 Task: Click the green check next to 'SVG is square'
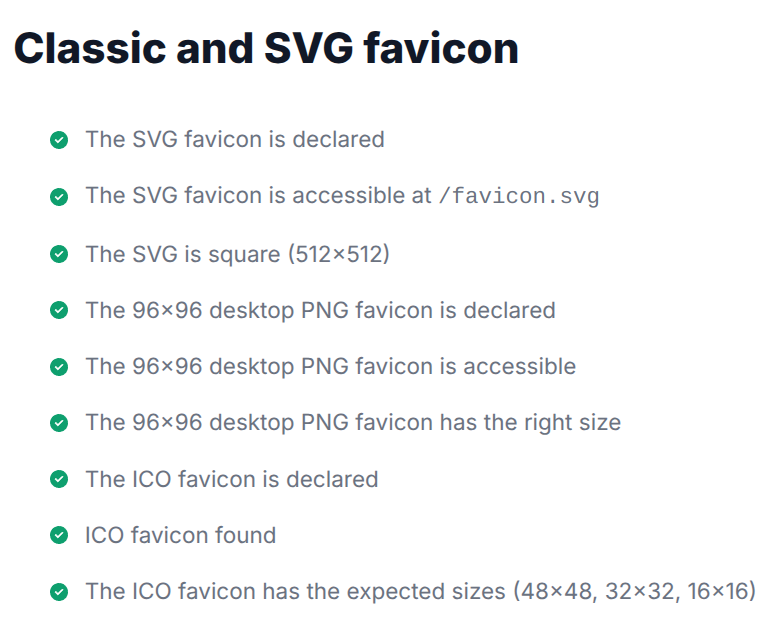click(59, 254)
